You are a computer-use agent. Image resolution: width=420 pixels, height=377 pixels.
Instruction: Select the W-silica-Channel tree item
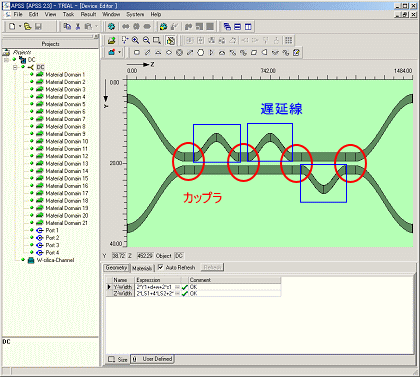tap(55, 260)
